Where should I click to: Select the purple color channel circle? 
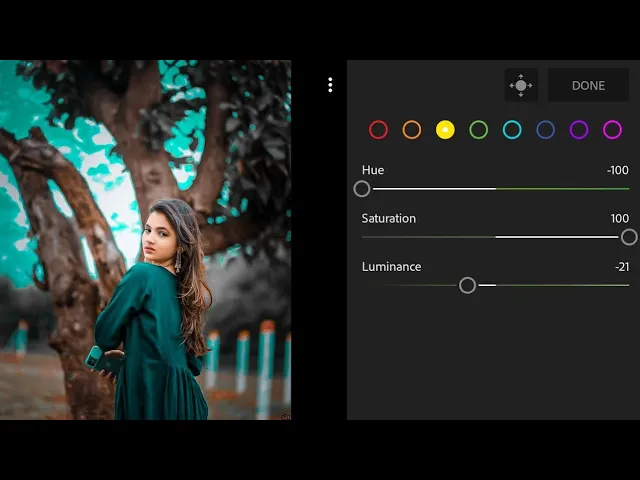click(579, 130)
